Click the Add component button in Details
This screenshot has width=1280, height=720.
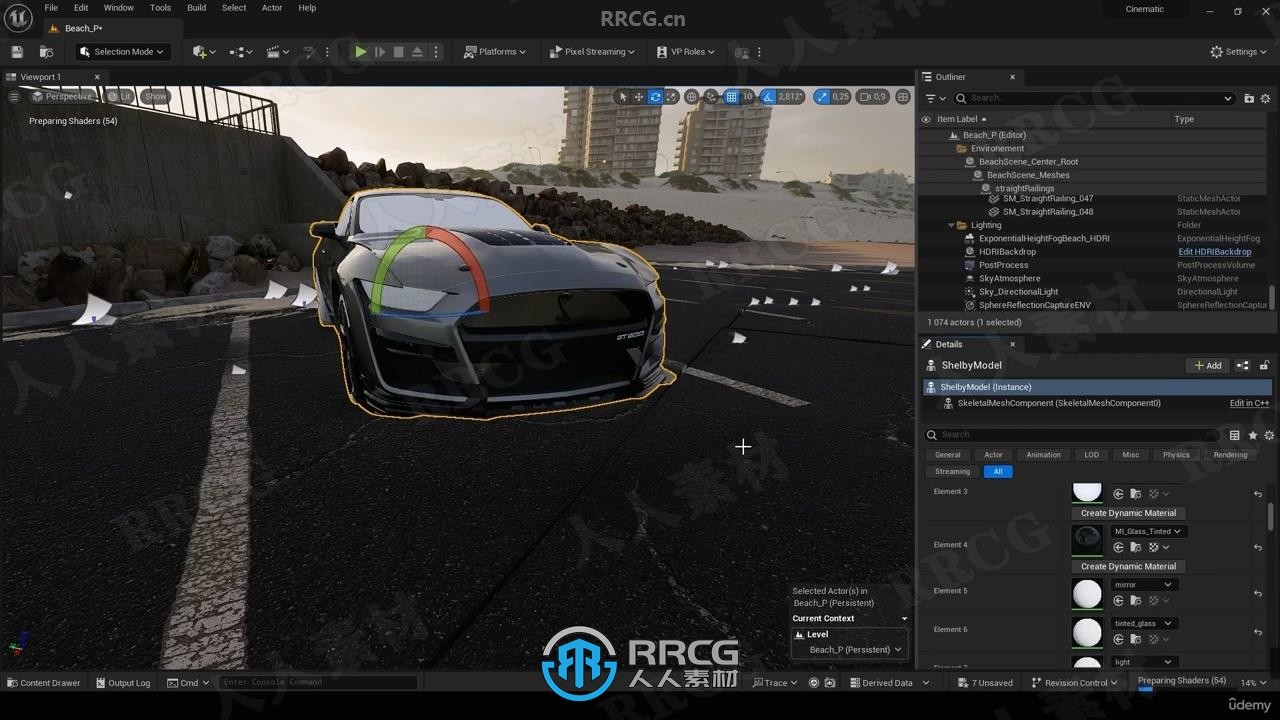point(1207,366)
